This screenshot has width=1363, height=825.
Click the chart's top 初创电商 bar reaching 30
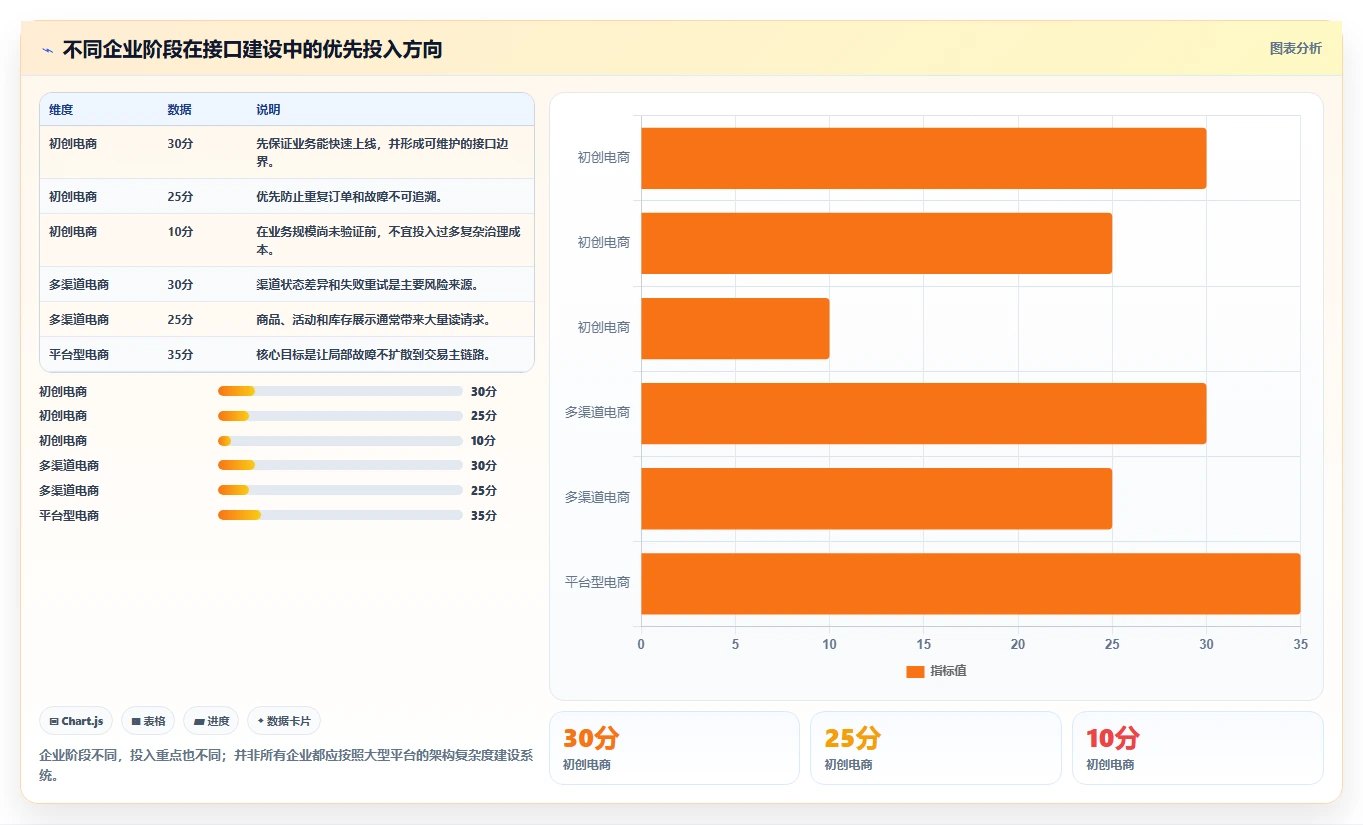click(923, 158)
